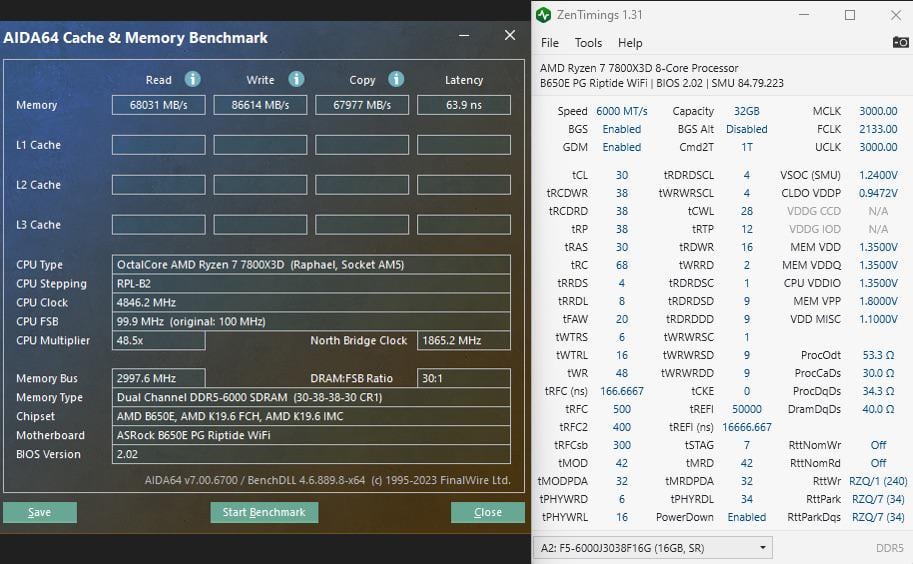Viewport: 913px width, 564px height.
Task: Click the VDD MISC value 1.1000V
Action: (x=878, y=320)
